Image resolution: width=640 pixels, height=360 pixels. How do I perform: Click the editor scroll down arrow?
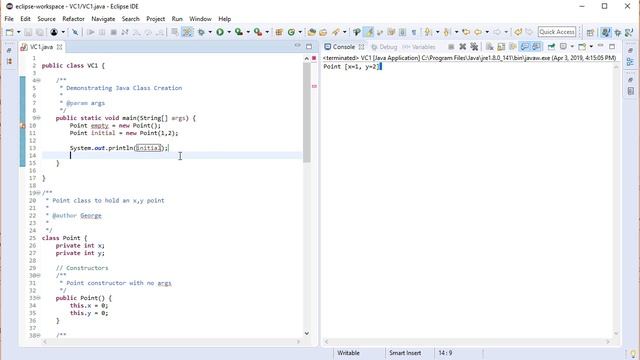[x=307, y=333]
